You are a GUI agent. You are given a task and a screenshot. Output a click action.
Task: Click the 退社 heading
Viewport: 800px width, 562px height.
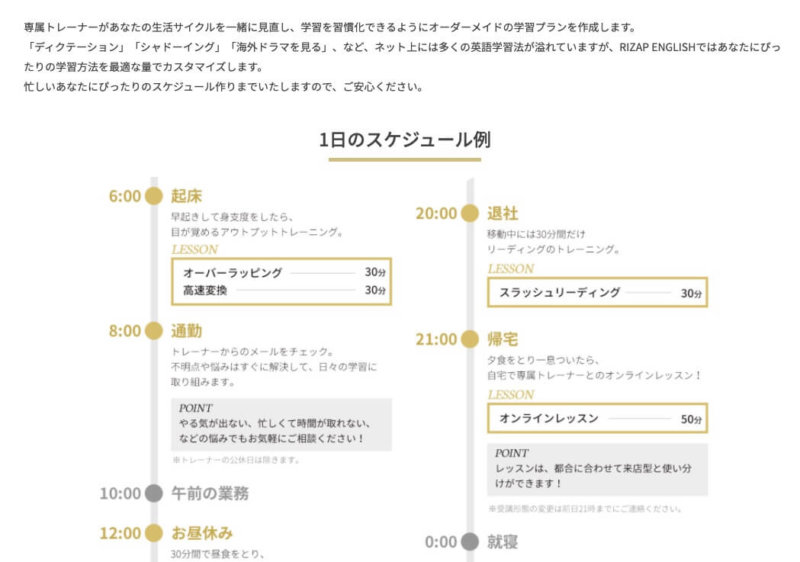[502, 213]
